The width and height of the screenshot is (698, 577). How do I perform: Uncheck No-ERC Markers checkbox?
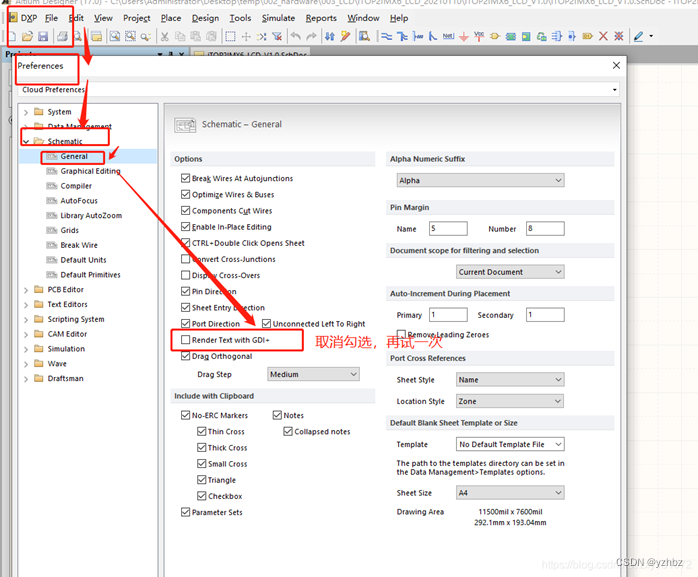(x=186, y=415)
